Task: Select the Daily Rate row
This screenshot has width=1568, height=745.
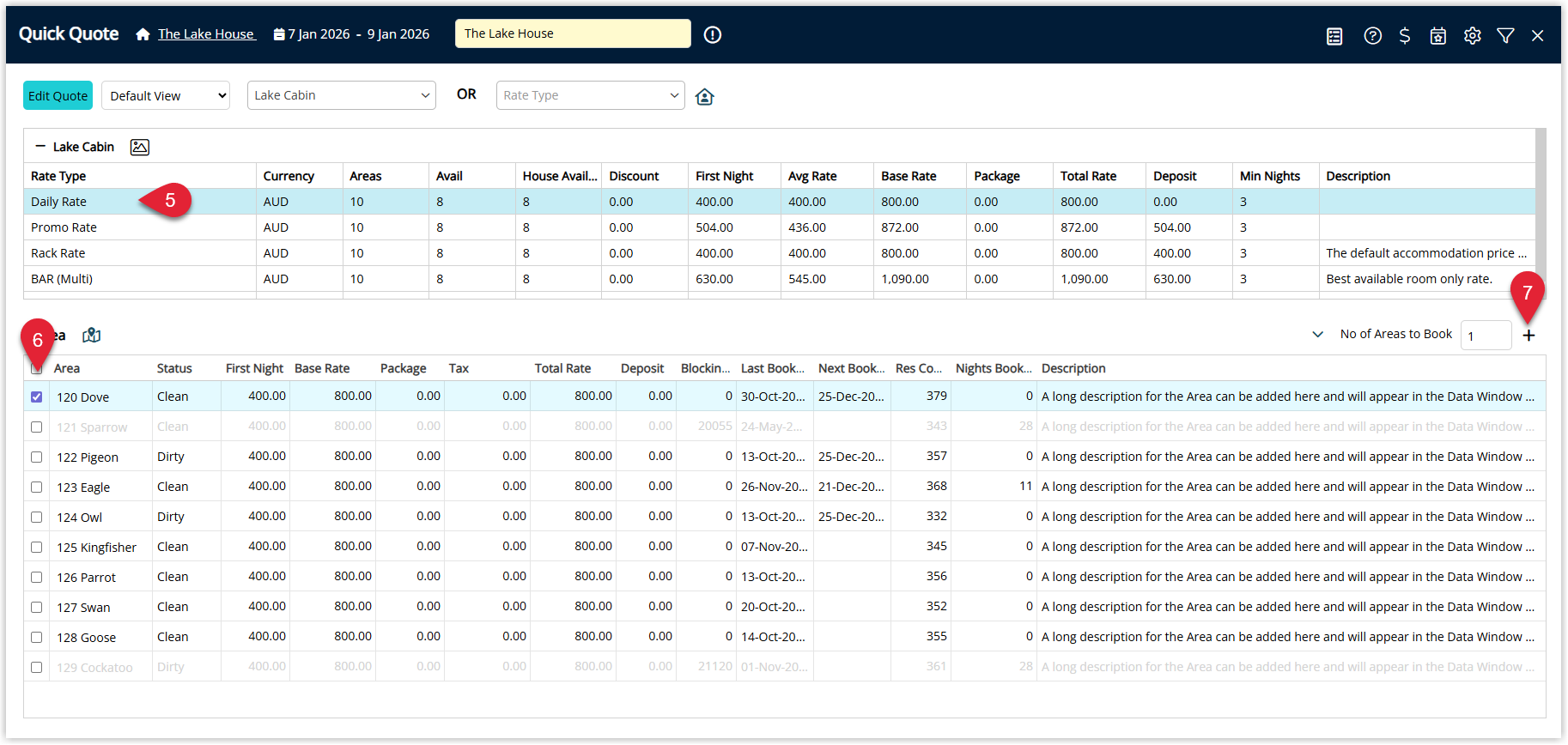Action: point(780,202)
